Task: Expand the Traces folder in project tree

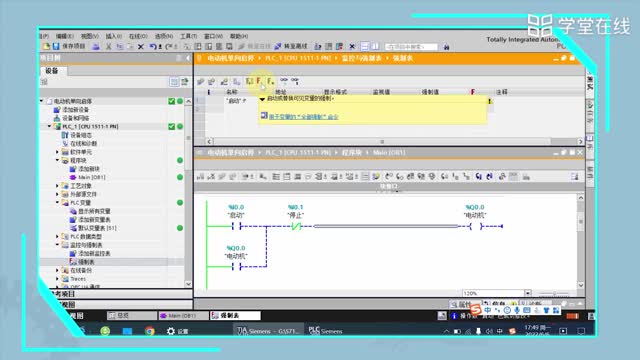Action: 57,279
